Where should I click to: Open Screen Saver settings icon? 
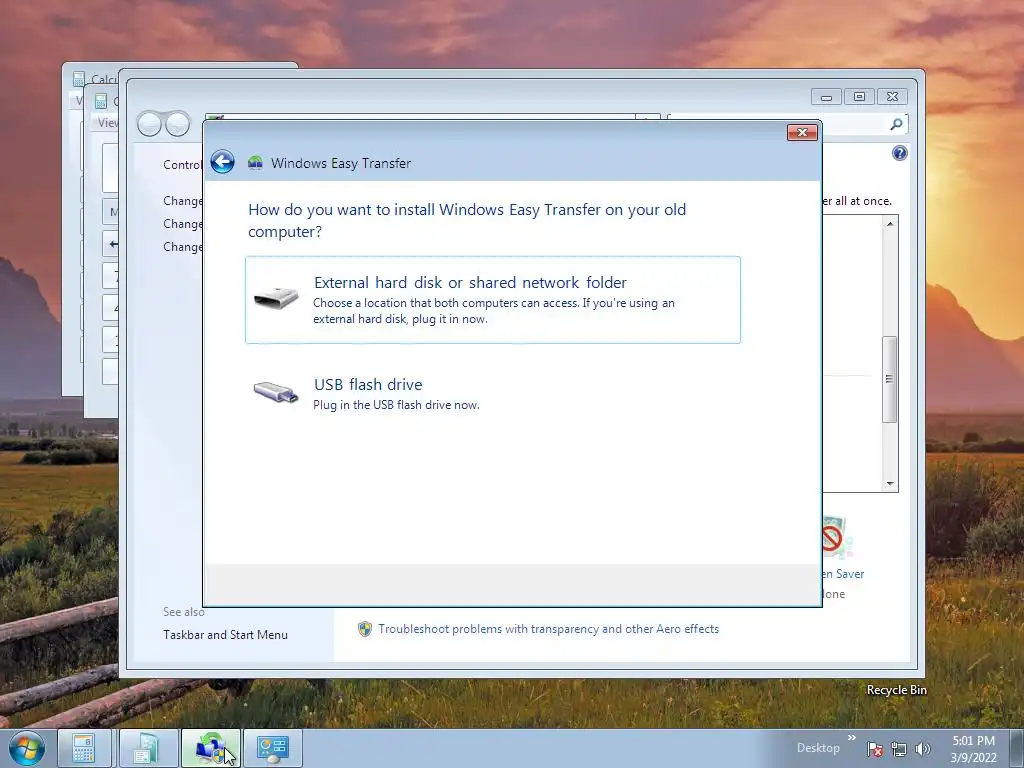835,537
